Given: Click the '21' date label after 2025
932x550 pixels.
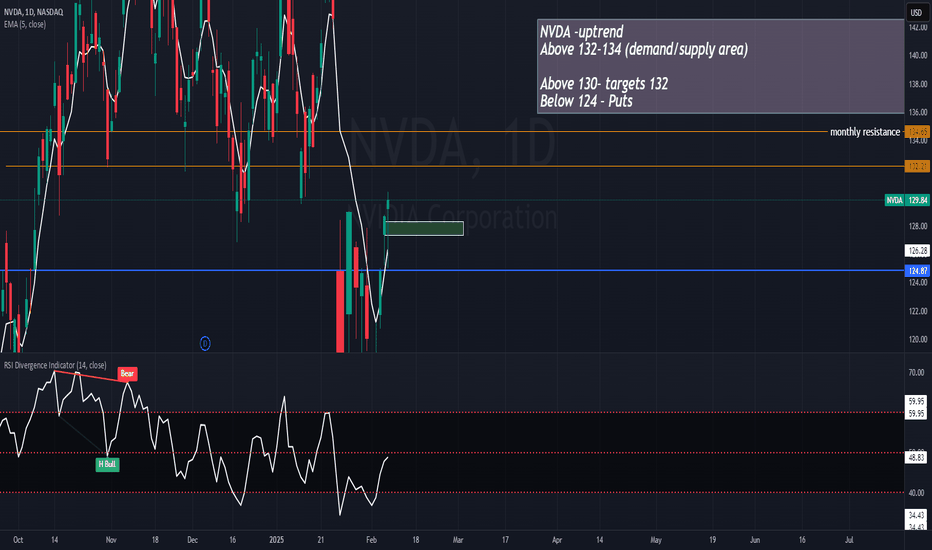Looking at the screenshot, I should tap(321, 540).
